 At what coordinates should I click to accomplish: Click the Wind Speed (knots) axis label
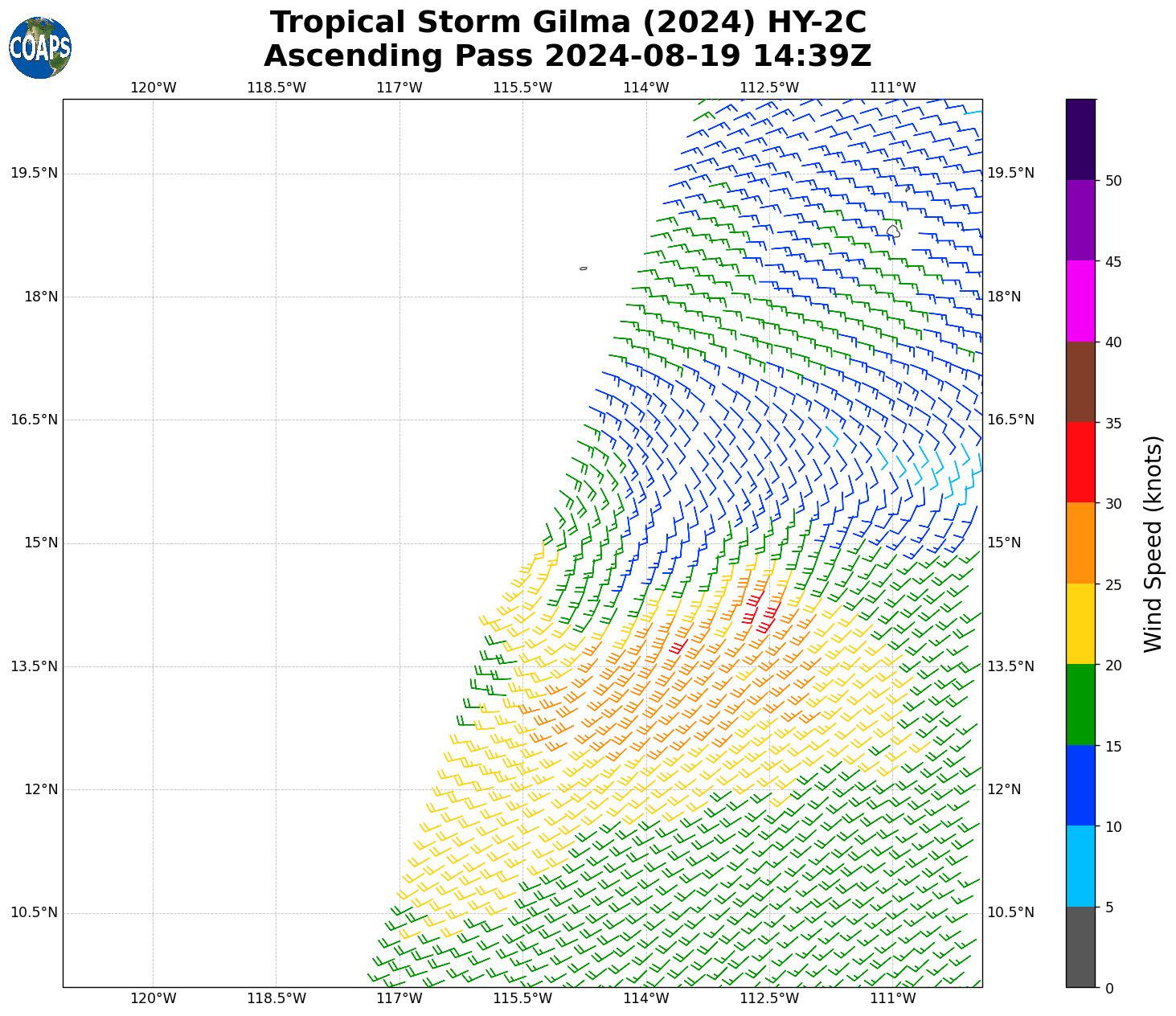(x=1153, y=543)
